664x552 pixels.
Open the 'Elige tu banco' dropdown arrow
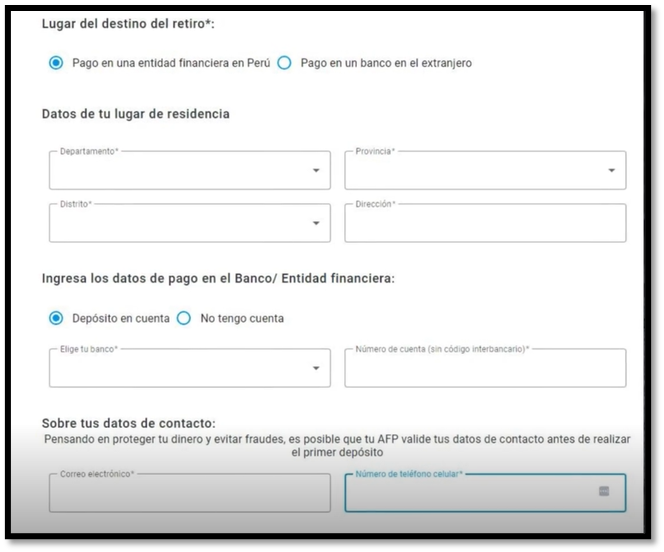(316, 368)
